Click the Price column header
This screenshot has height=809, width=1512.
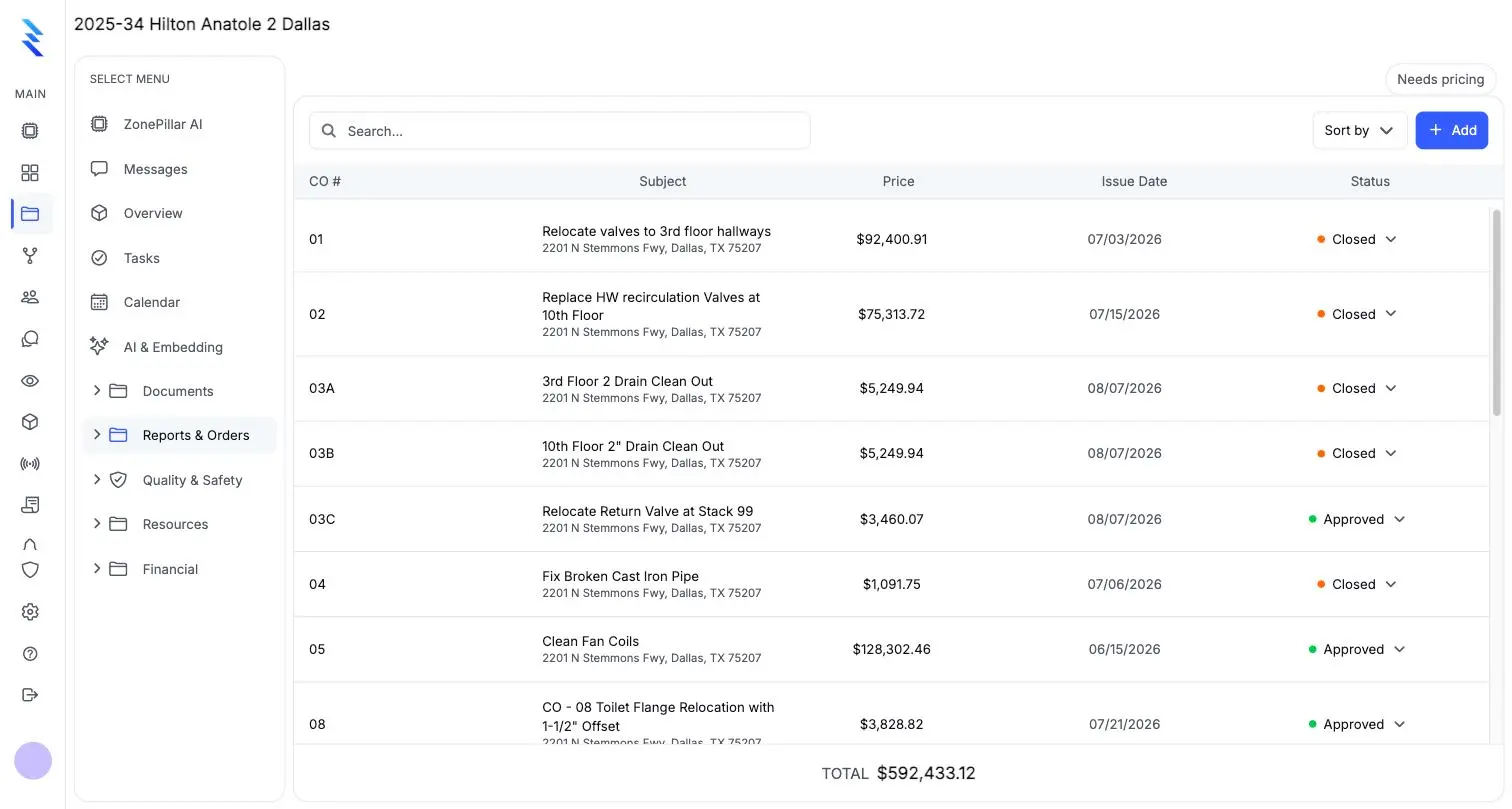tap(898, 181)
